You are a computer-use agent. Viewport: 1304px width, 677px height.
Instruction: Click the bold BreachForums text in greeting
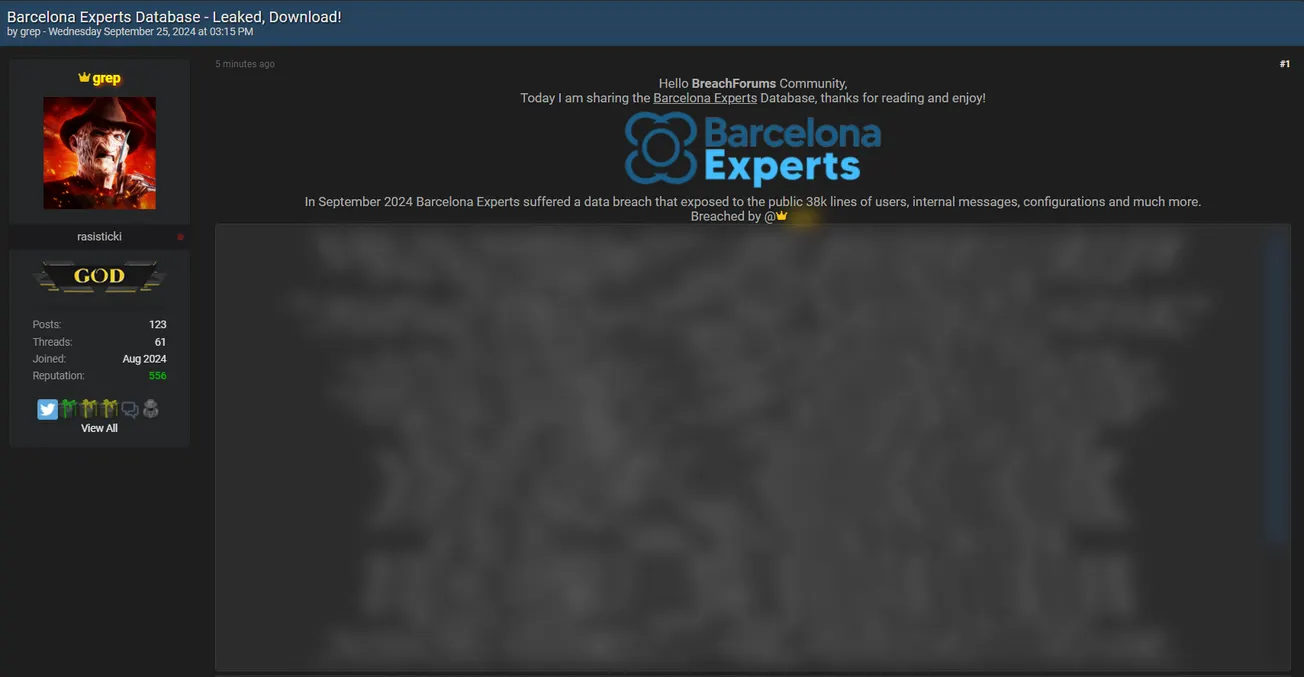(734, 83)
